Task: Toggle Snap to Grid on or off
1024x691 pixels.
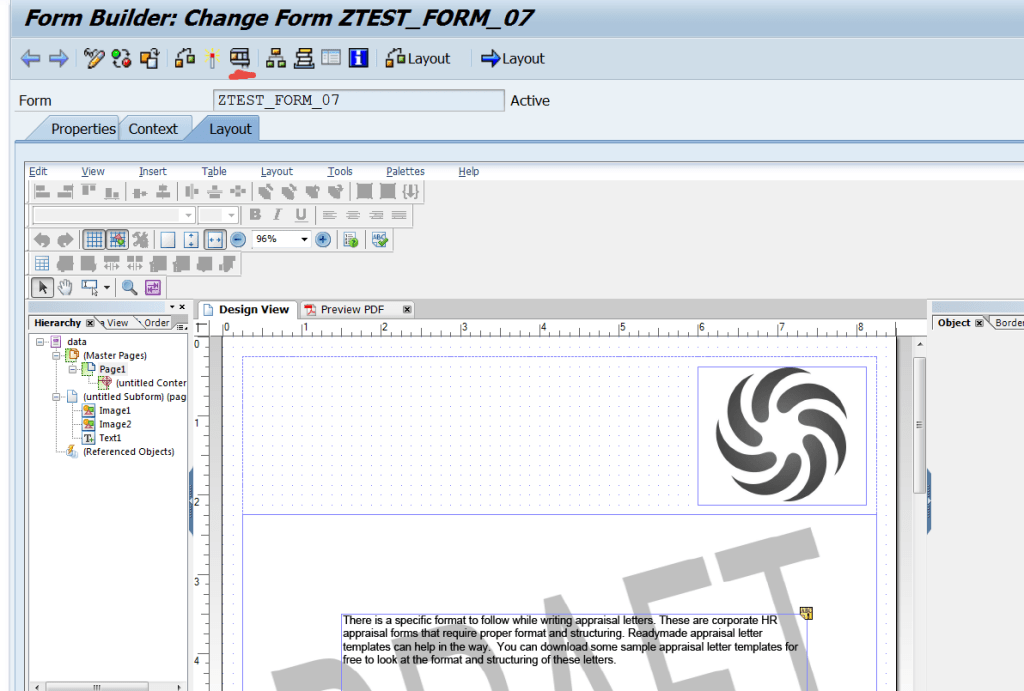Action: [x=117, y=239]
